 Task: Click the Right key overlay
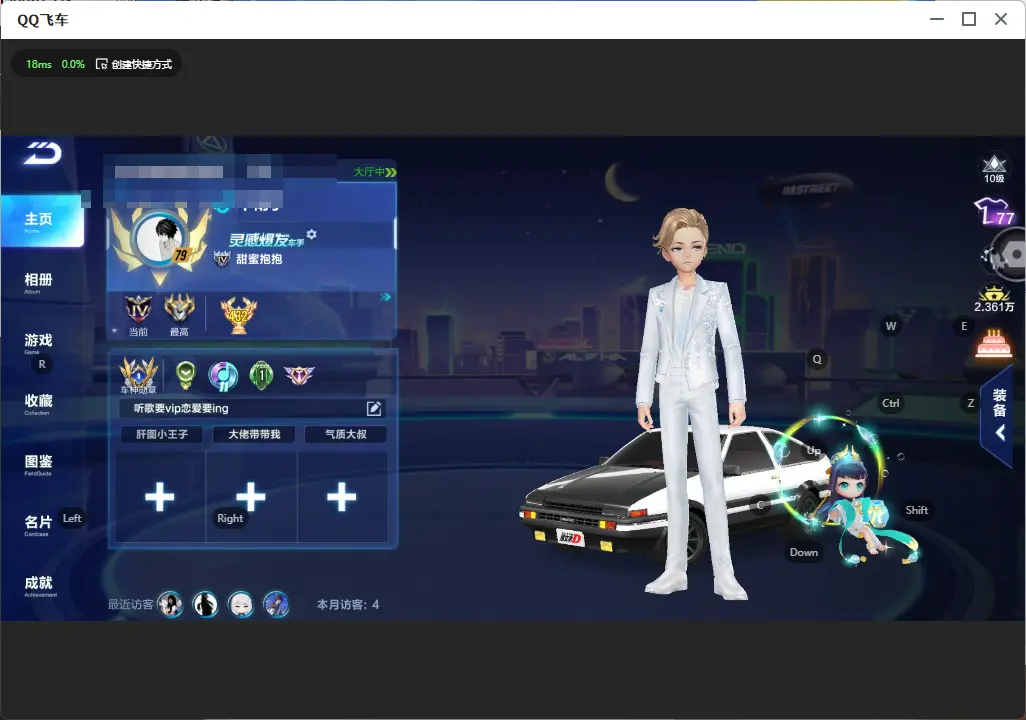pyautogui.click(x=230, y=518)
